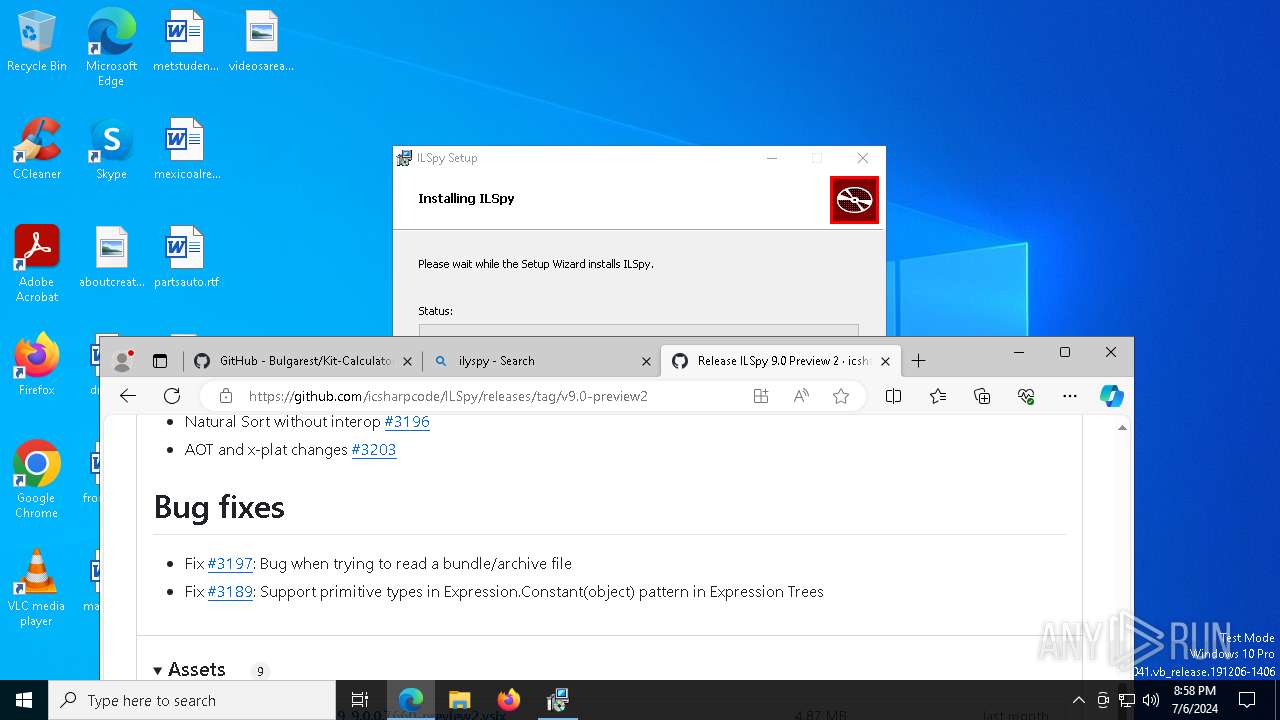Open Edge Settings and more menu
Viewport: 1280px width, 720px height.
(x=1070, y=396)
